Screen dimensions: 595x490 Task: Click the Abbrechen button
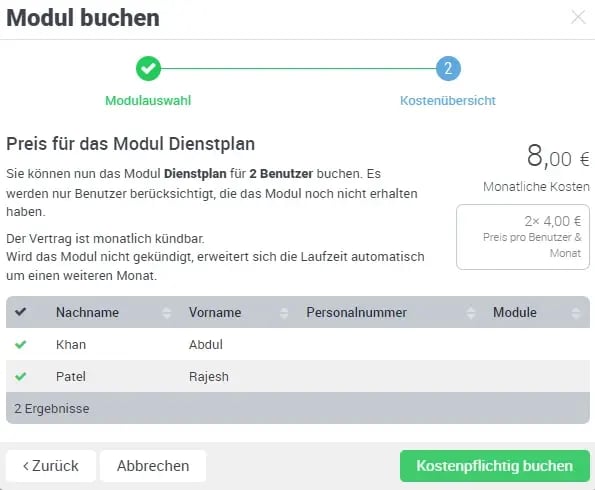(x=153, y=466)
